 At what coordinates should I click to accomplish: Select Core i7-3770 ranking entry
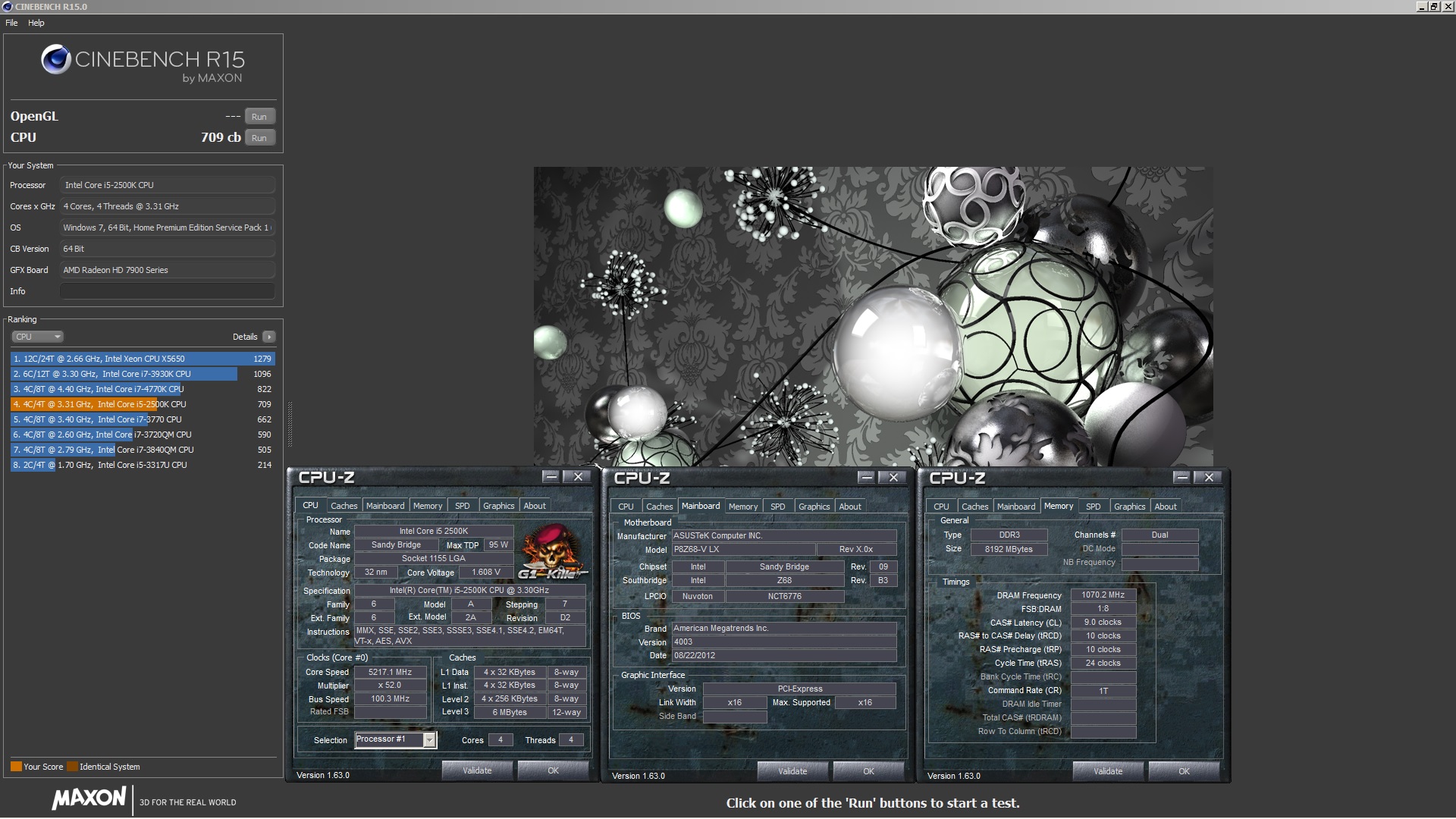(143, 419)
